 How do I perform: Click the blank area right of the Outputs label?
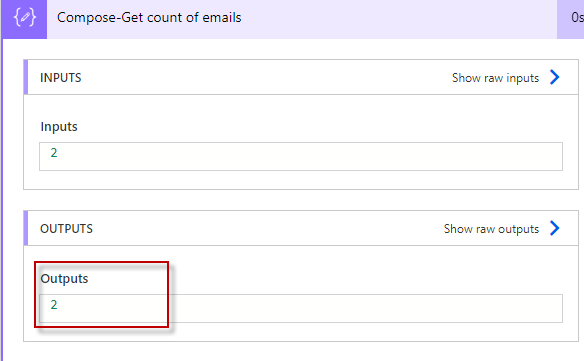tap(365, 278)
